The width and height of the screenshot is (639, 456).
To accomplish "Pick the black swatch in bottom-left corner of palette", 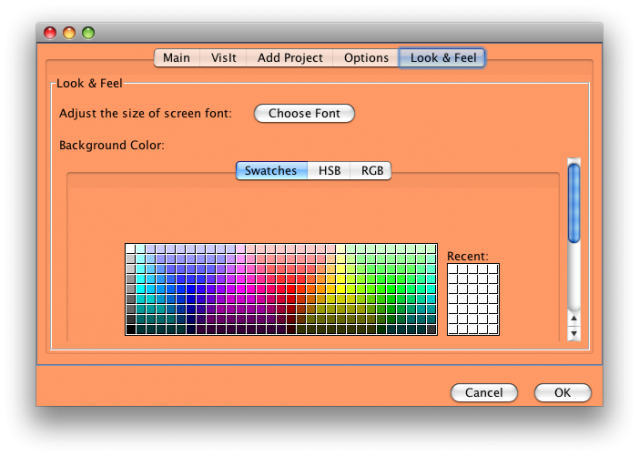I will point(130,329).
